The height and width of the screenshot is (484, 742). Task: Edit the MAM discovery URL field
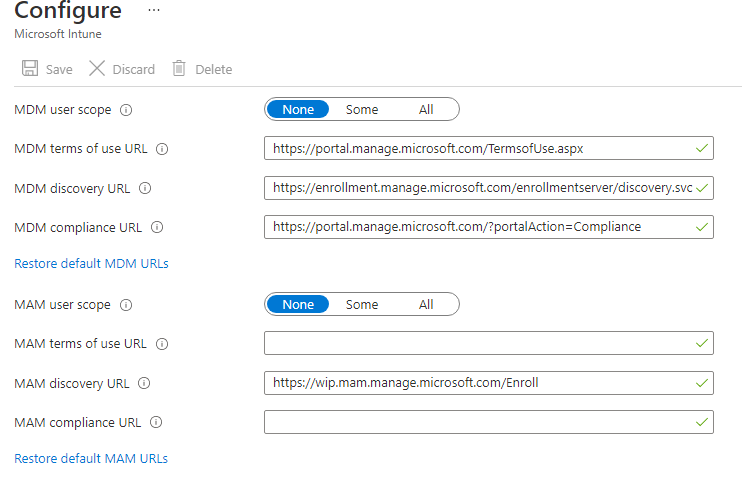pos(489,383)
